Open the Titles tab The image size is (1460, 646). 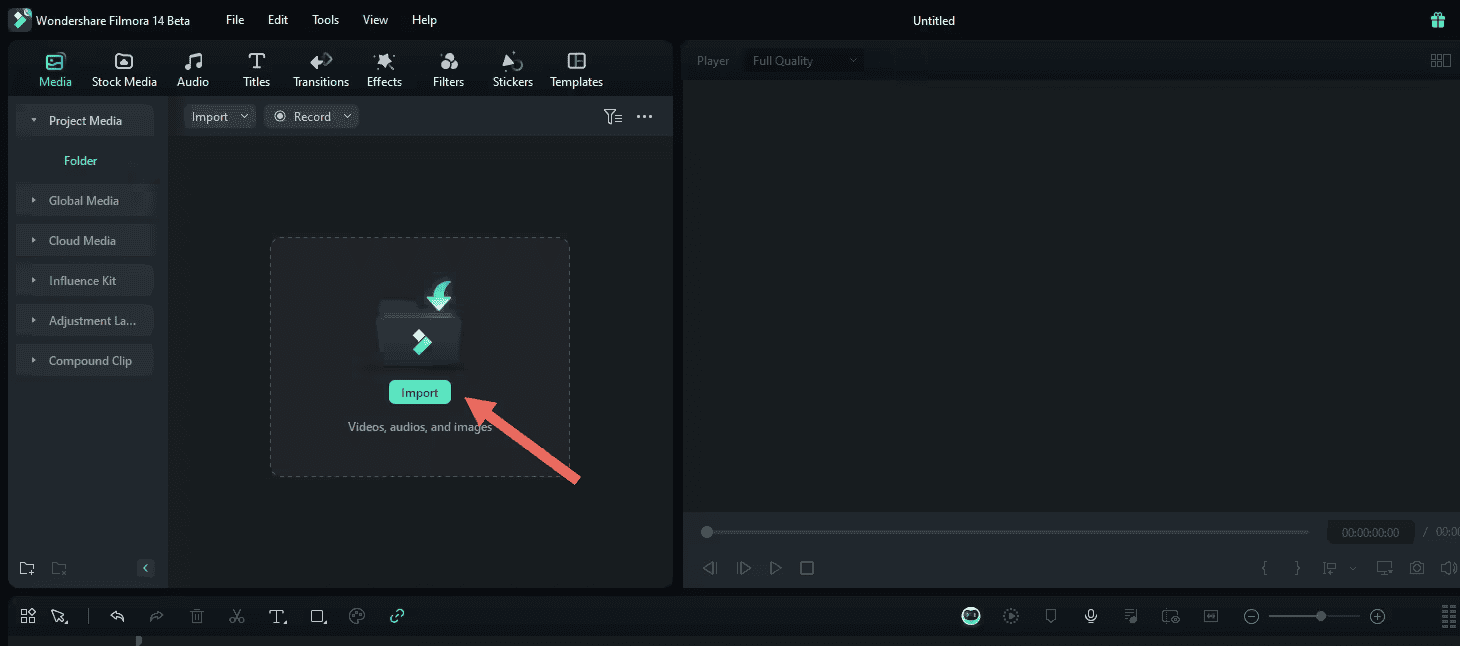pos(257,70)
